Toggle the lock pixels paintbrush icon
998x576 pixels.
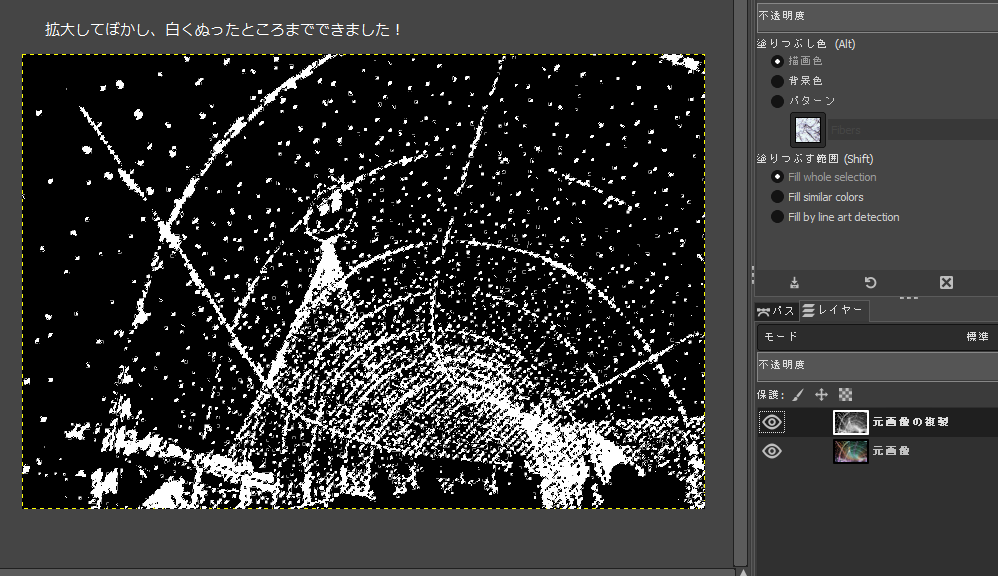point(799,395)
